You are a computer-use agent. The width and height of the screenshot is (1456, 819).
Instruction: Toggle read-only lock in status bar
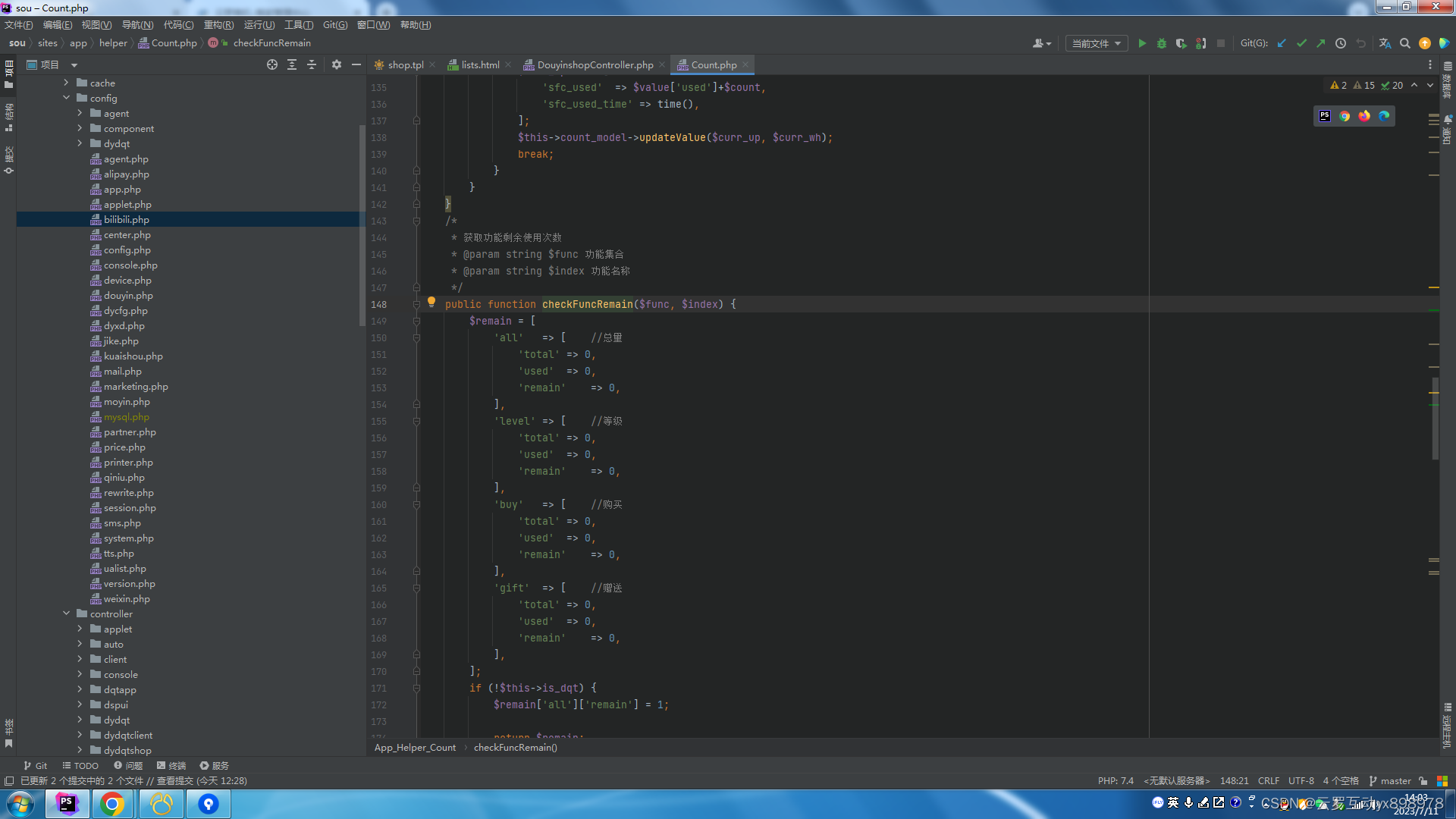pos(1423,781)
